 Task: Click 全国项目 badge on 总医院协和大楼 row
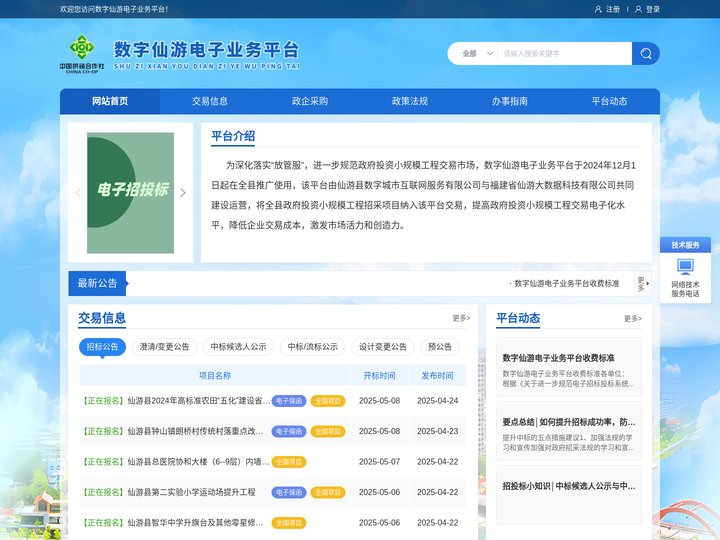(x=289, y=461)
